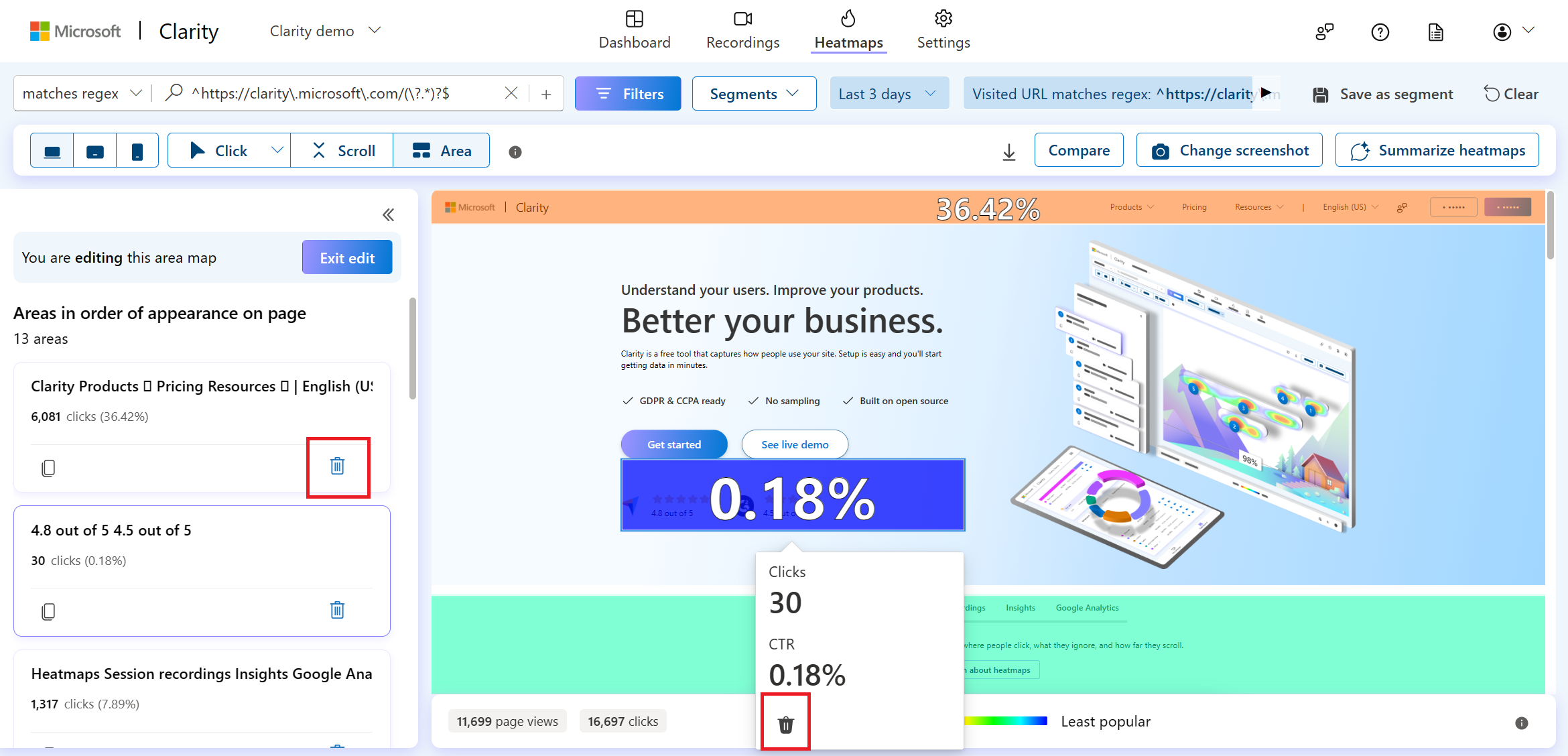Click Save as segment
1568x756 pixels.
(x=1382, y=94)
